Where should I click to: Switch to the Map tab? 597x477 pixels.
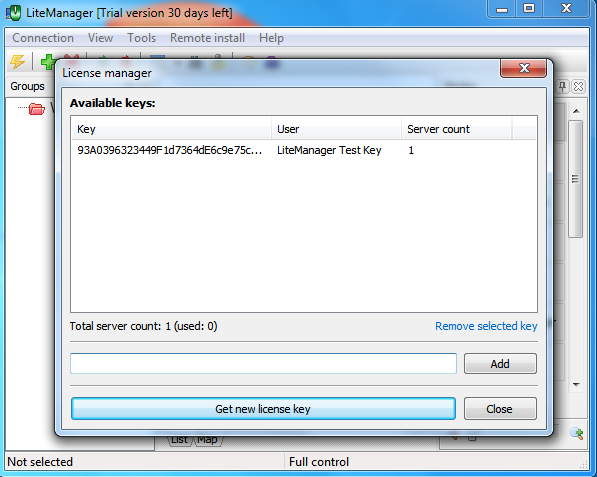[x=208, y=440]
